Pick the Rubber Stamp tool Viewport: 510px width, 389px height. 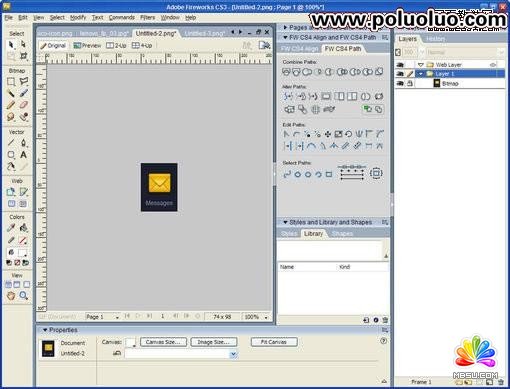tap(23, 117)
